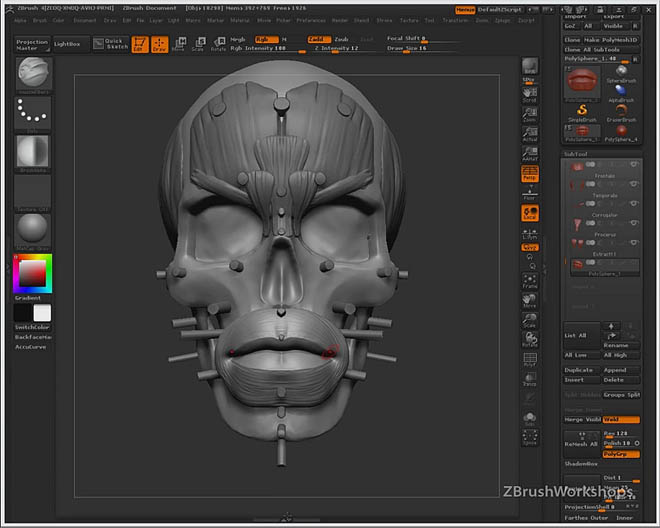Click the Actual size icon
Viewport: 660px width, 528px height.
pos(530,134)
